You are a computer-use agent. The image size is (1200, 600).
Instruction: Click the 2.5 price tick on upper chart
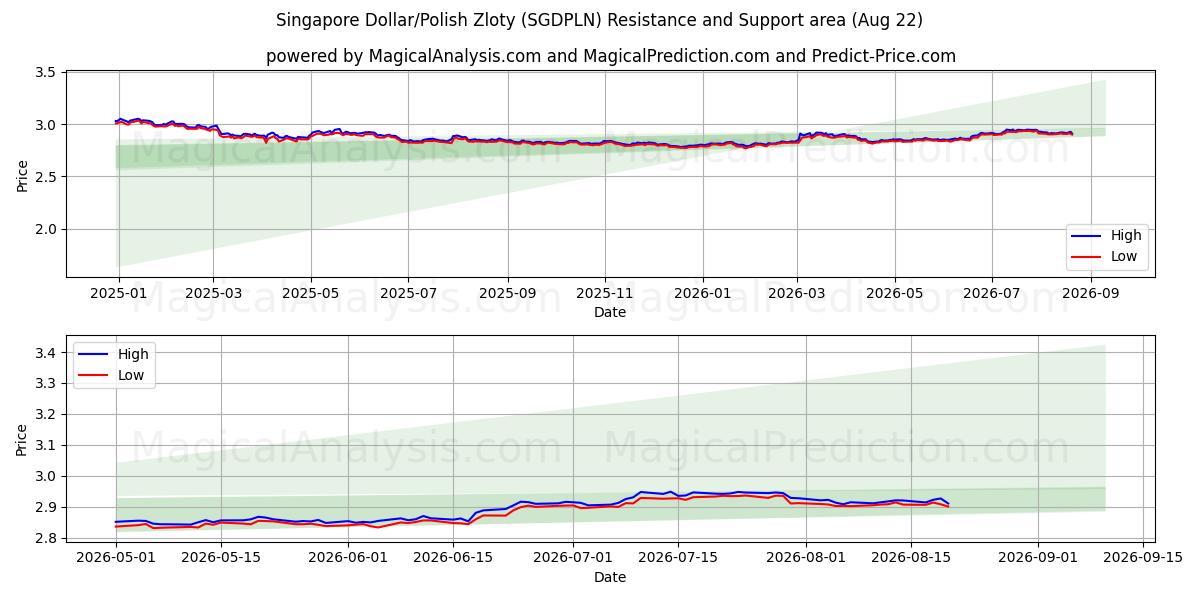(x=44, y=177)
